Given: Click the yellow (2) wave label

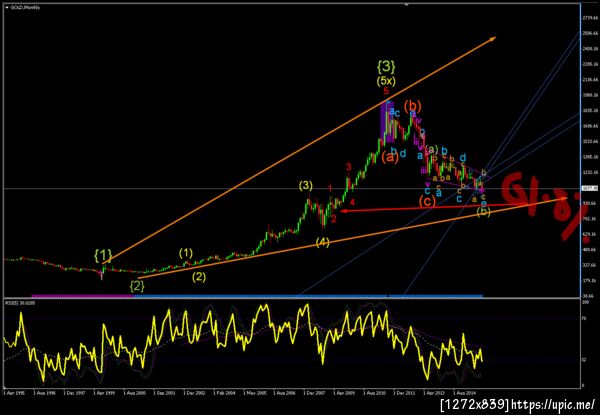Looking at the screenshot, I should (x=199, y=277).
